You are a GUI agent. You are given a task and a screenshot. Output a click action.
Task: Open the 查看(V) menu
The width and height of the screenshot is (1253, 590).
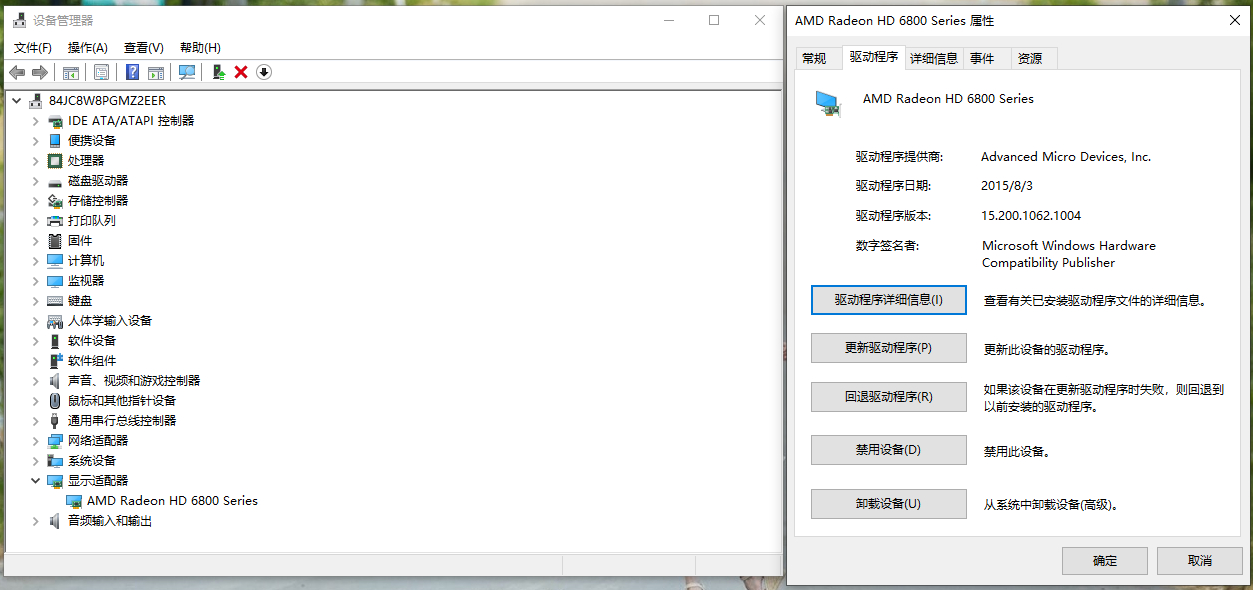[144, 47]
